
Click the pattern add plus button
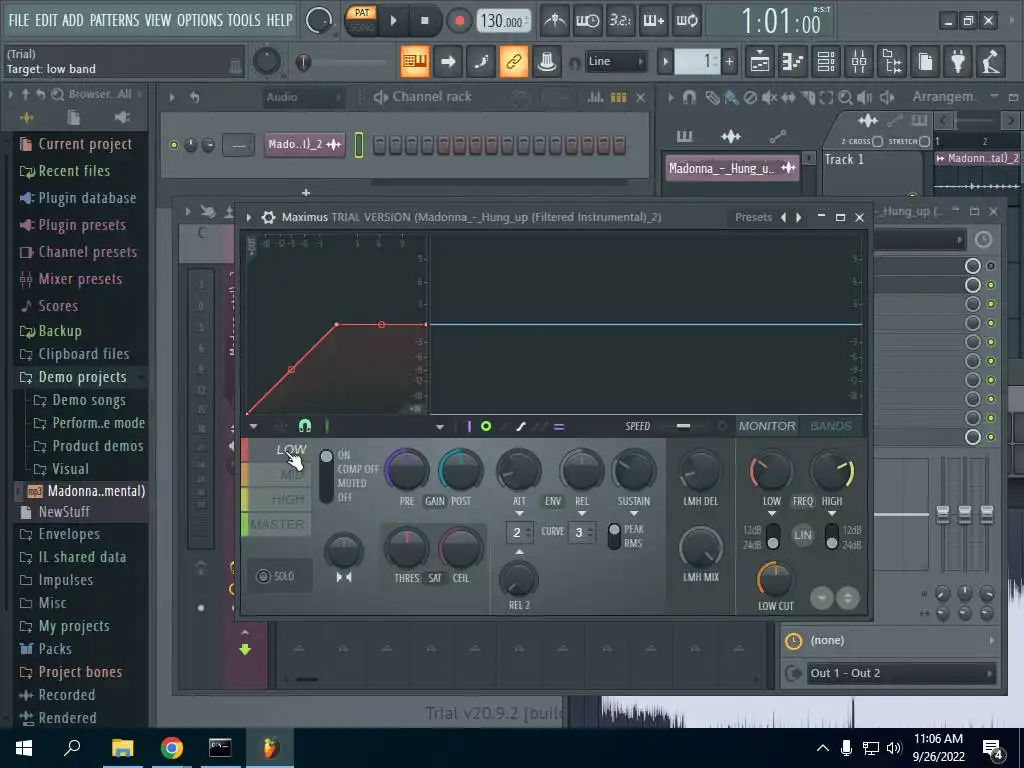pyautogui.click(x=729, y=62)
